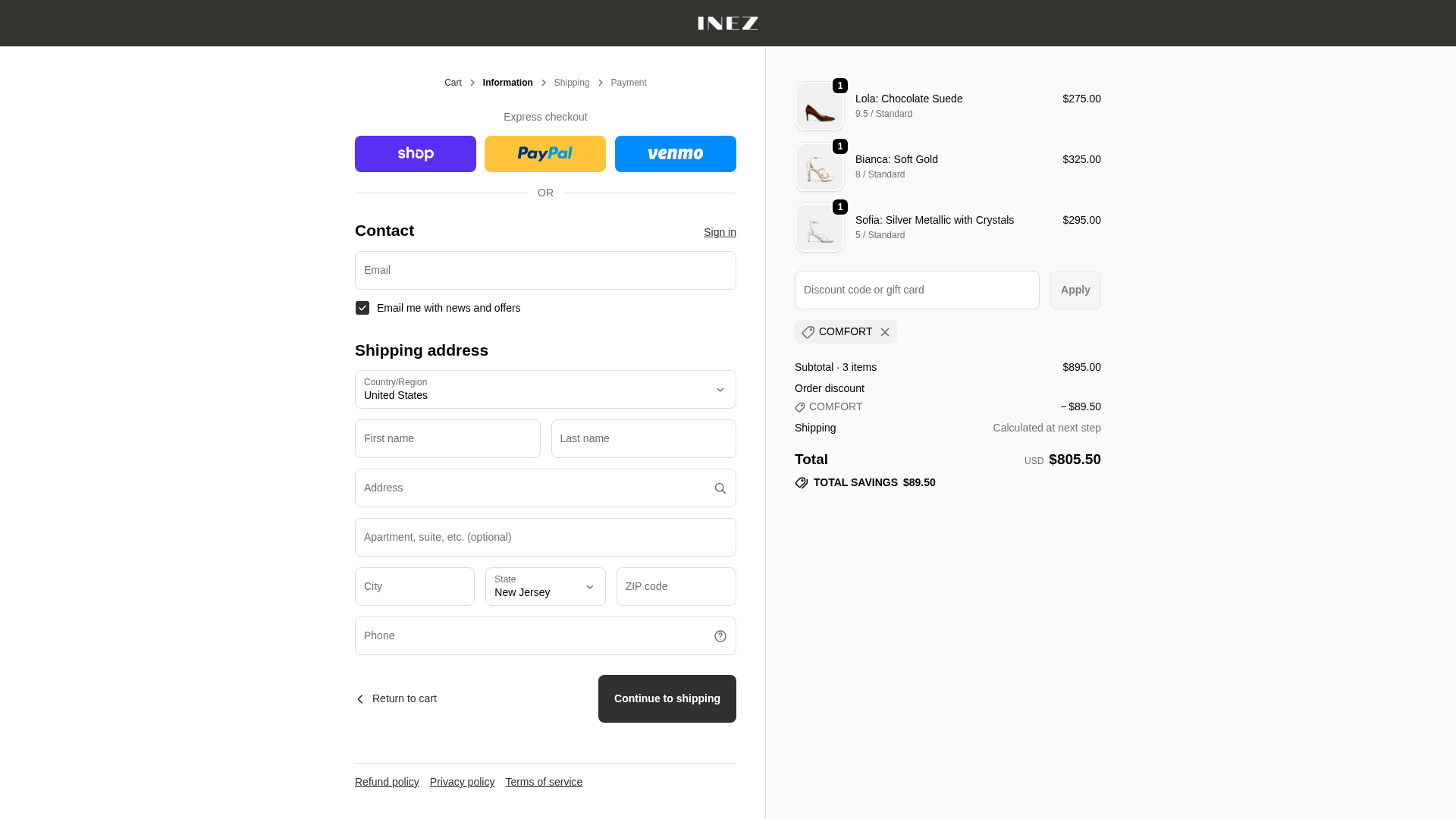Select Venmo express checkout
1456x819 pixels.
coord(676,154)
